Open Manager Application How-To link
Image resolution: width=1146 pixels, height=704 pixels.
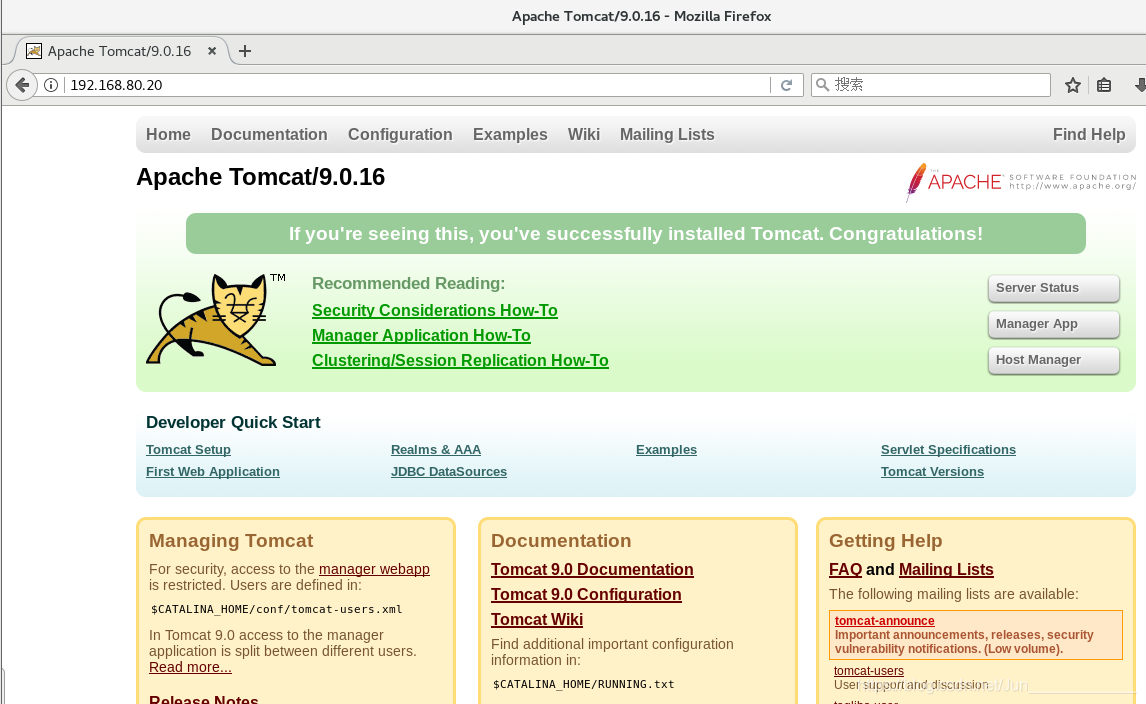click(x=421, y=336)
